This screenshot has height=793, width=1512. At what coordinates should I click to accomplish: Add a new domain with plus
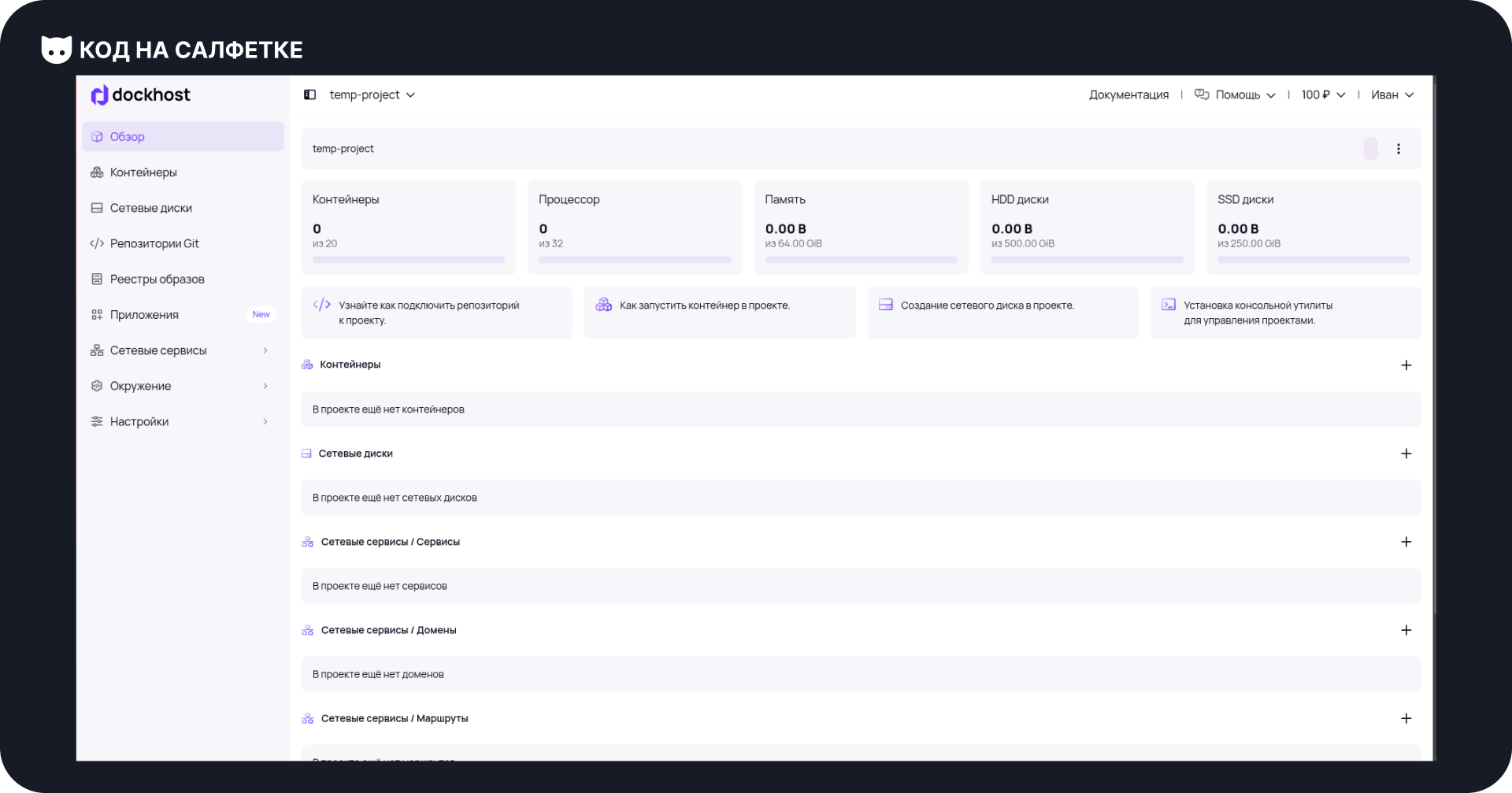point(1406,630)
